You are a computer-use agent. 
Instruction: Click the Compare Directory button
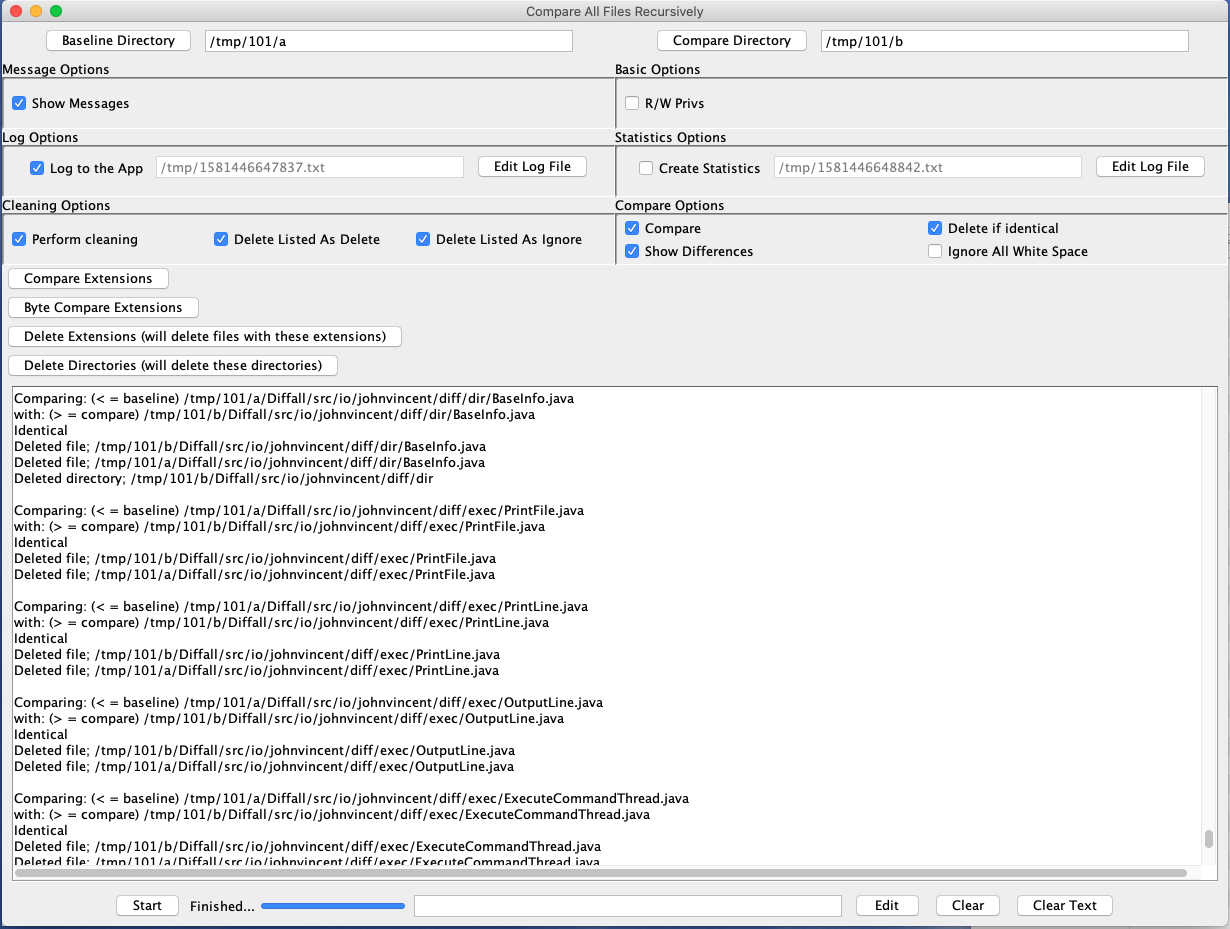pos(731,41)
